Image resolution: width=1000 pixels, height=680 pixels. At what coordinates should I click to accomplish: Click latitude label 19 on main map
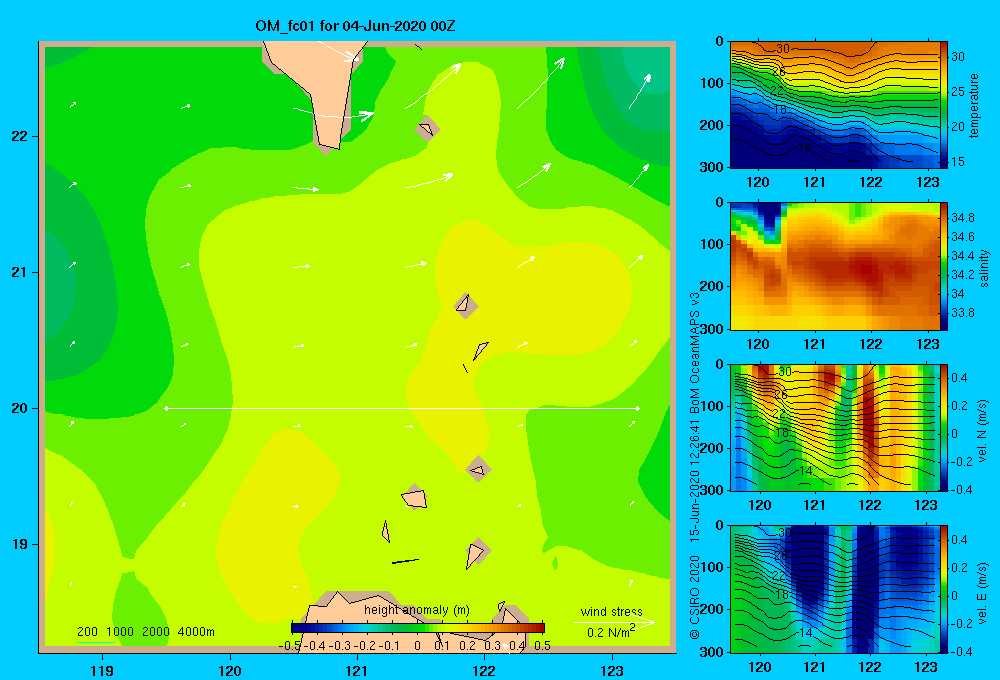[19, 544]
